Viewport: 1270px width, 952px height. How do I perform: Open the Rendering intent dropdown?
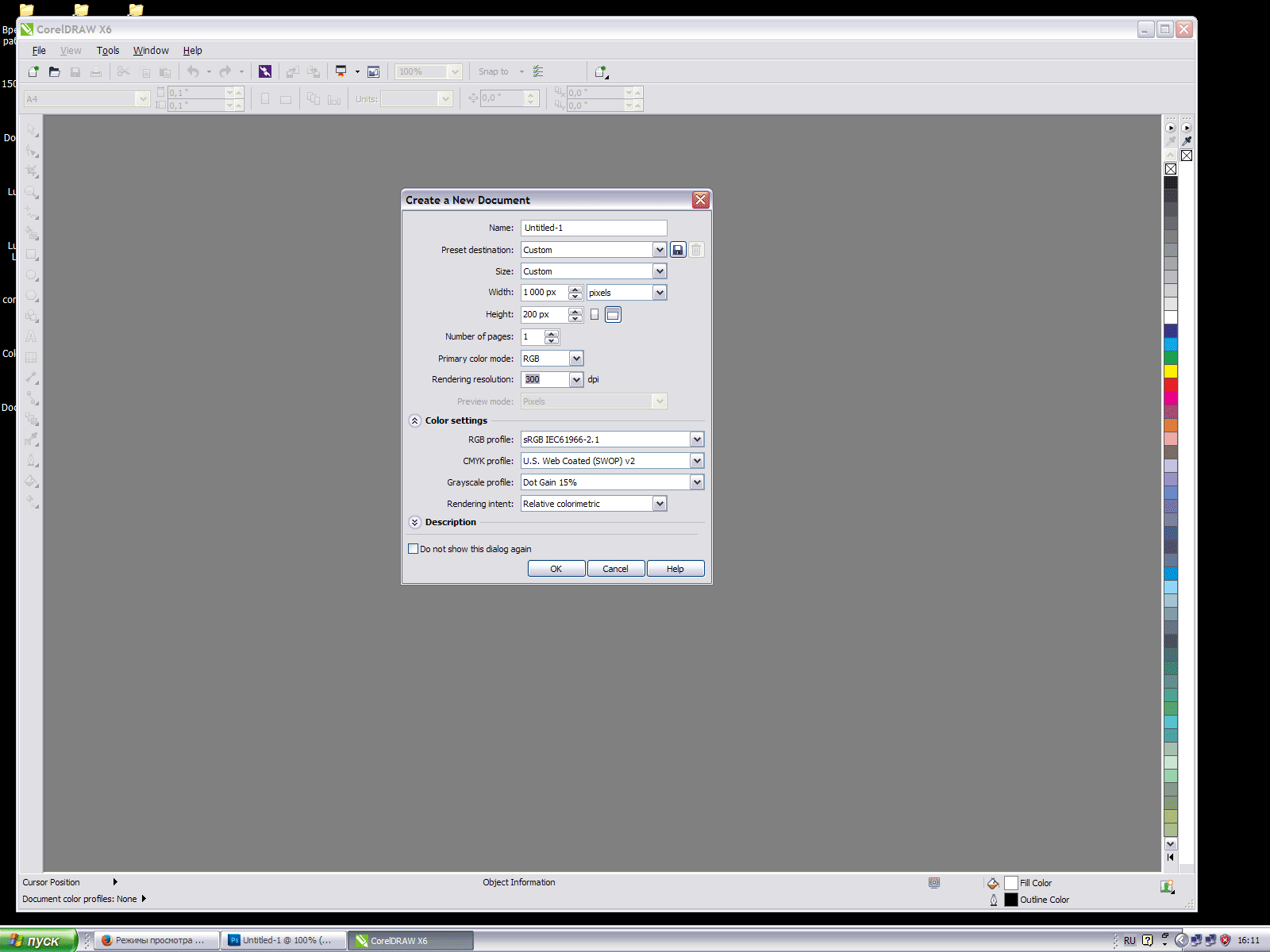pos(660,504)
